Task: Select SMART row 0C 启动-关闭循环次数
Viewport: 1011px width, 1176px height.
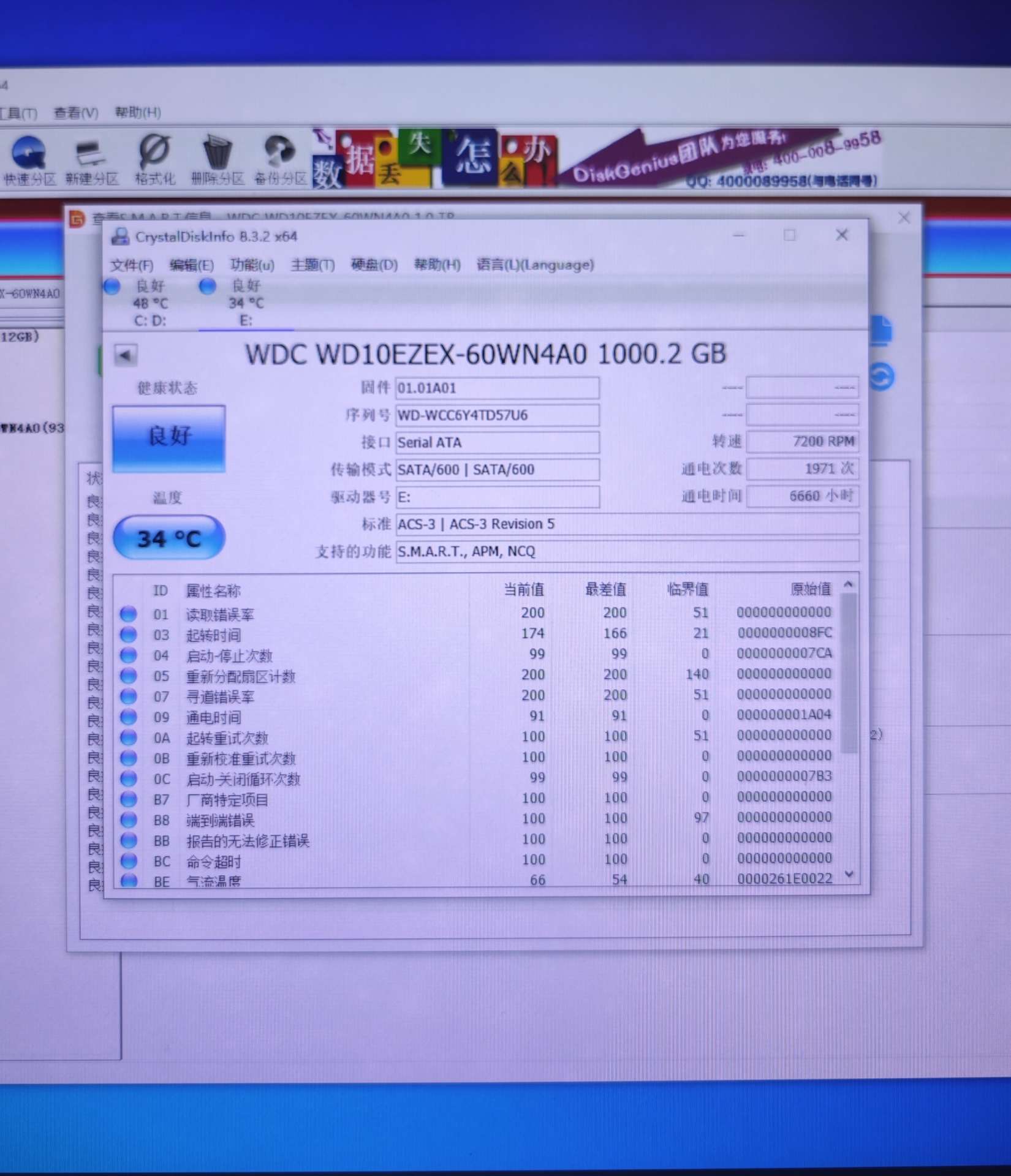Action: click(477, 778)
